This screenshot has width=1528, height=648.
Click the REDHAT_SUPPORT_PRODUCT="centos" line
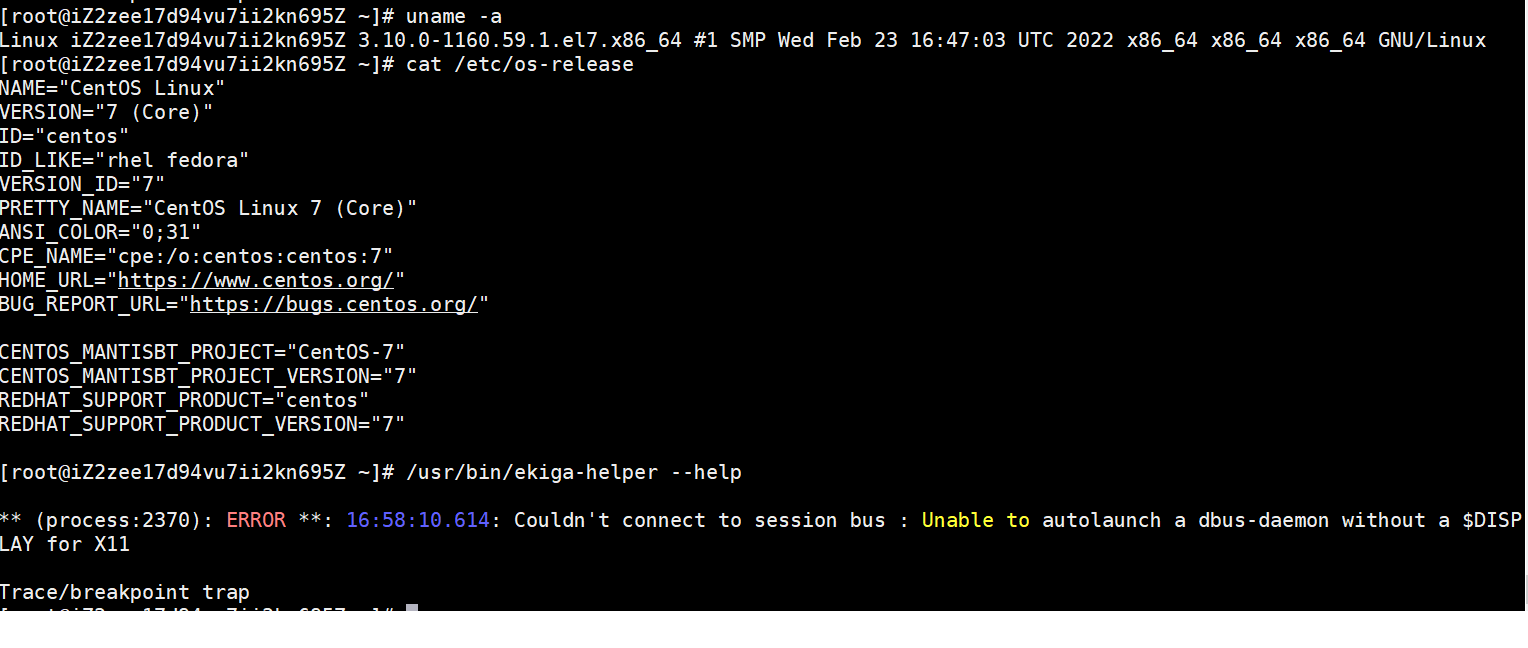184,400
